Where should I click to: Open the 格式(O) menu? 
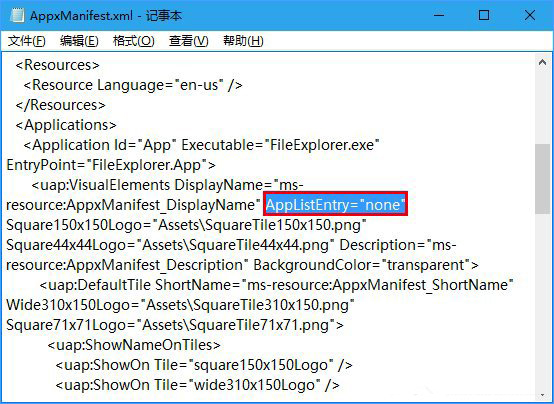coord(134,41)
